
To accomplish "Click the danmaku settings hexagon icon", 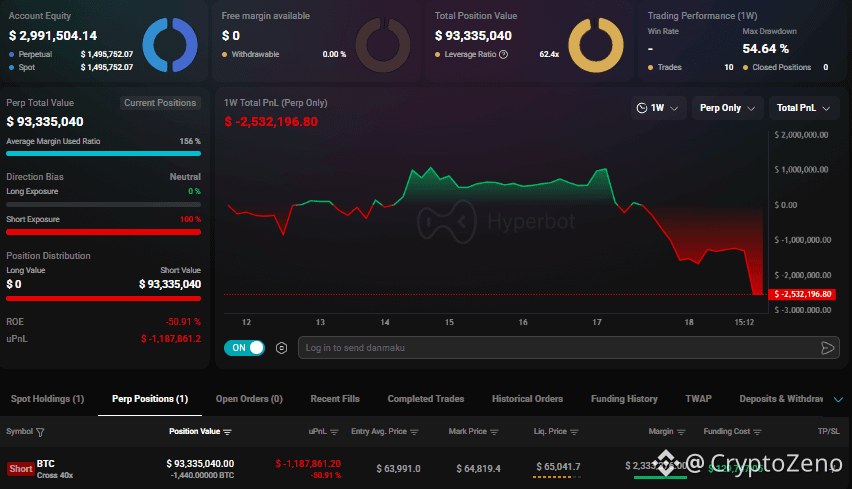I will point(281,348).
